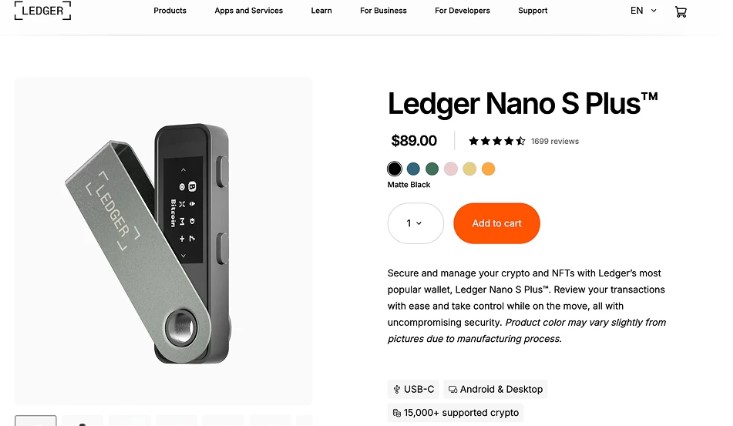
Task: Open the Apps and Services menu
Action: coord(248,11)
